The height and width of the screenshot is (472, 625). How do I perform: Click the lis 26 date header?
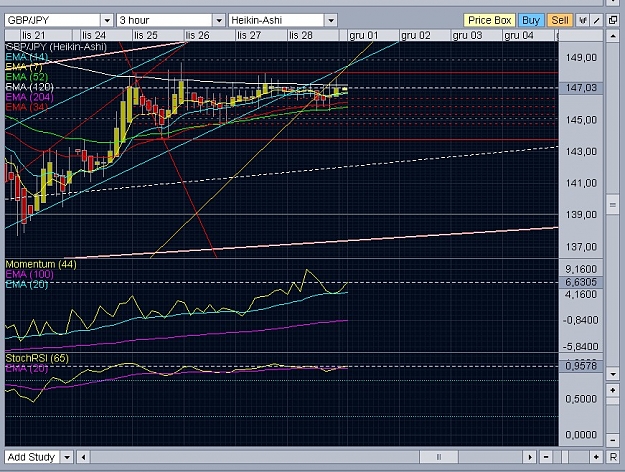[x=198, y=35]
